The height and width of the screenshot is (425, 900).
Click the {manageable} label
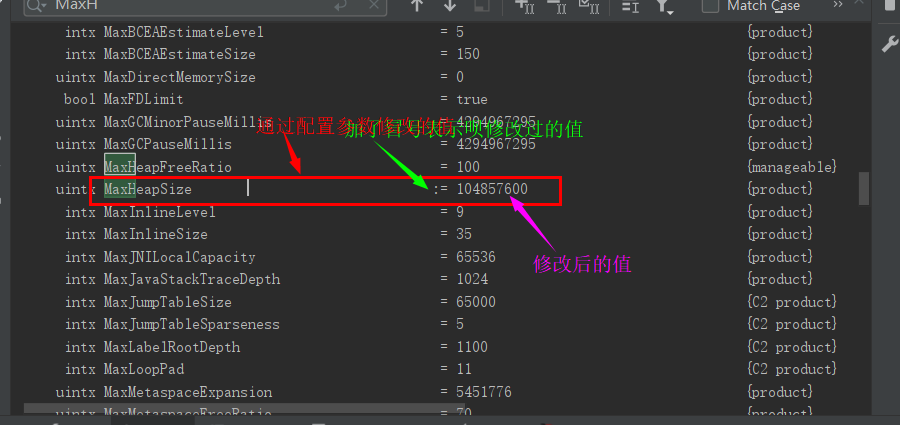click(x=792, y=167)
